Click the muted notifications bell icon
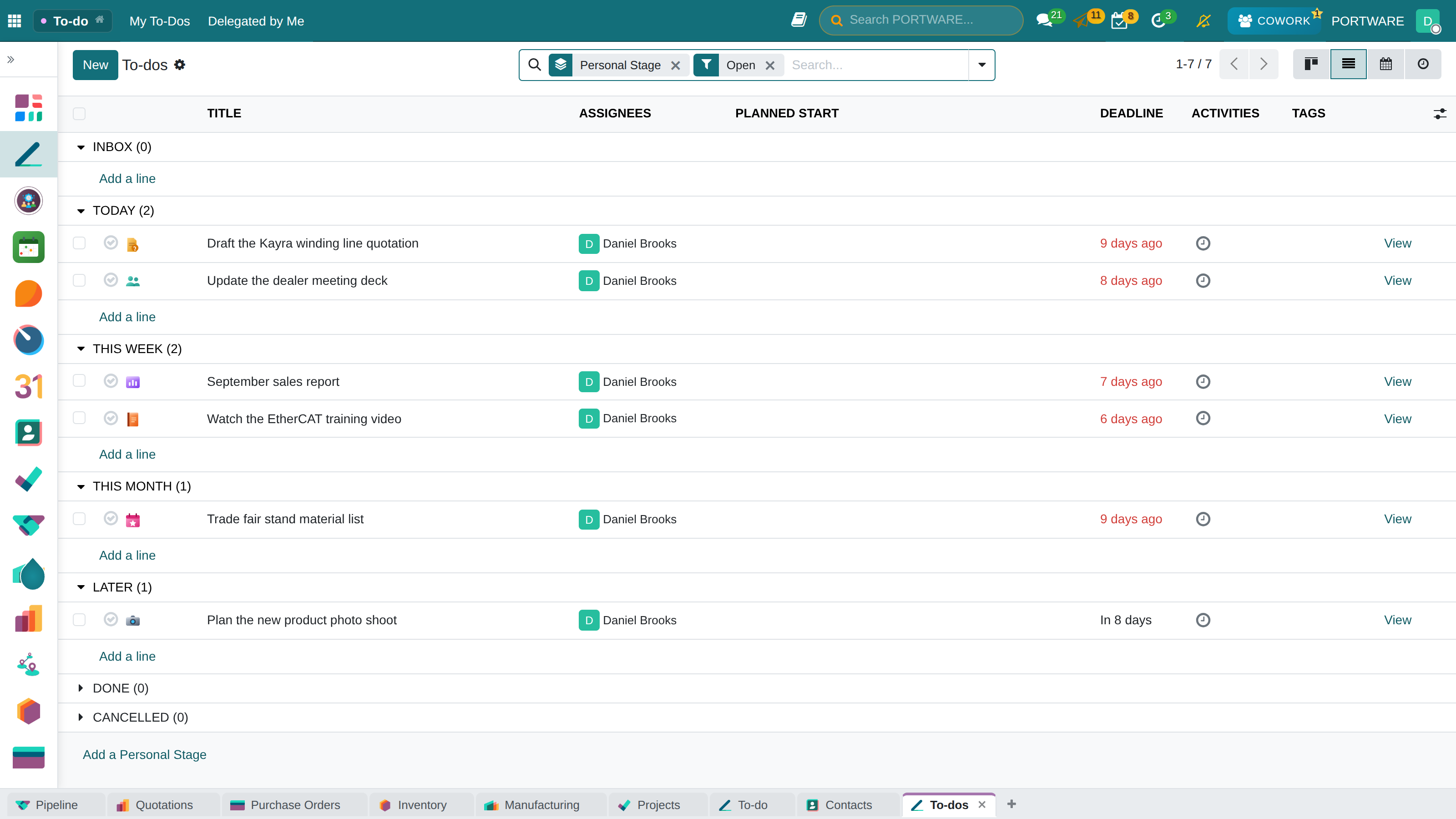This screenshot has width=1456, height=819. coord(1203,21)
